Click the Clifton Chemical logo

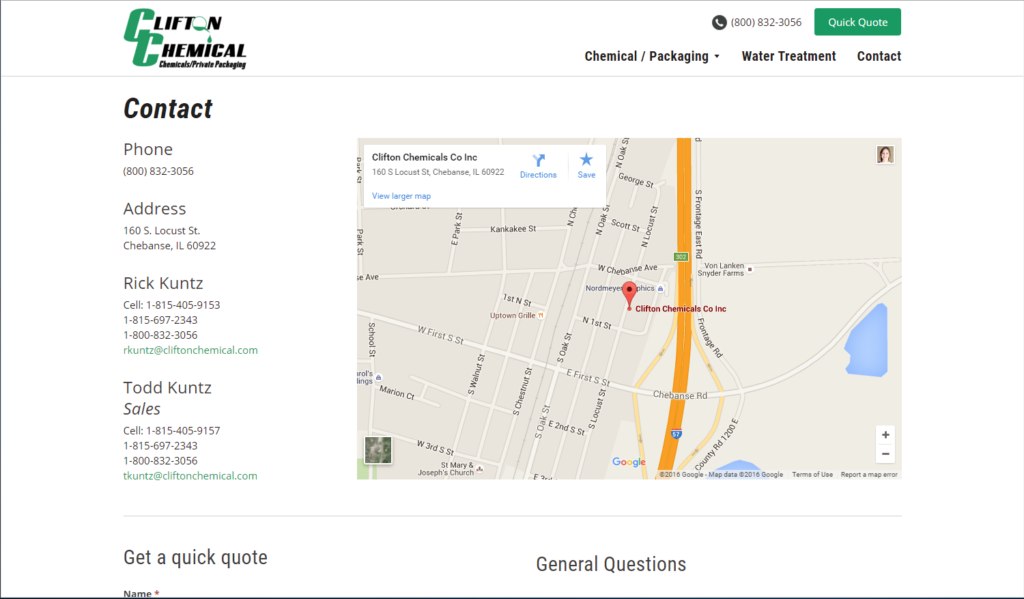click(185, 38)
